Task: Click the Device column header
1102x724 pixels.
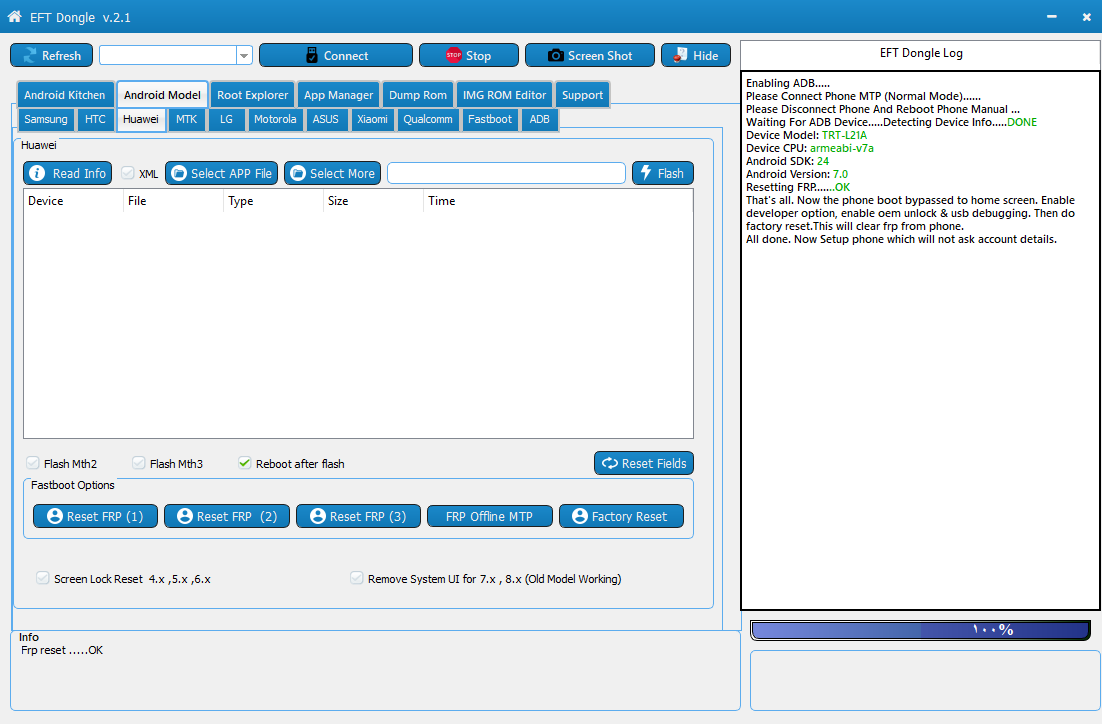Action: [x=73, y=201]
